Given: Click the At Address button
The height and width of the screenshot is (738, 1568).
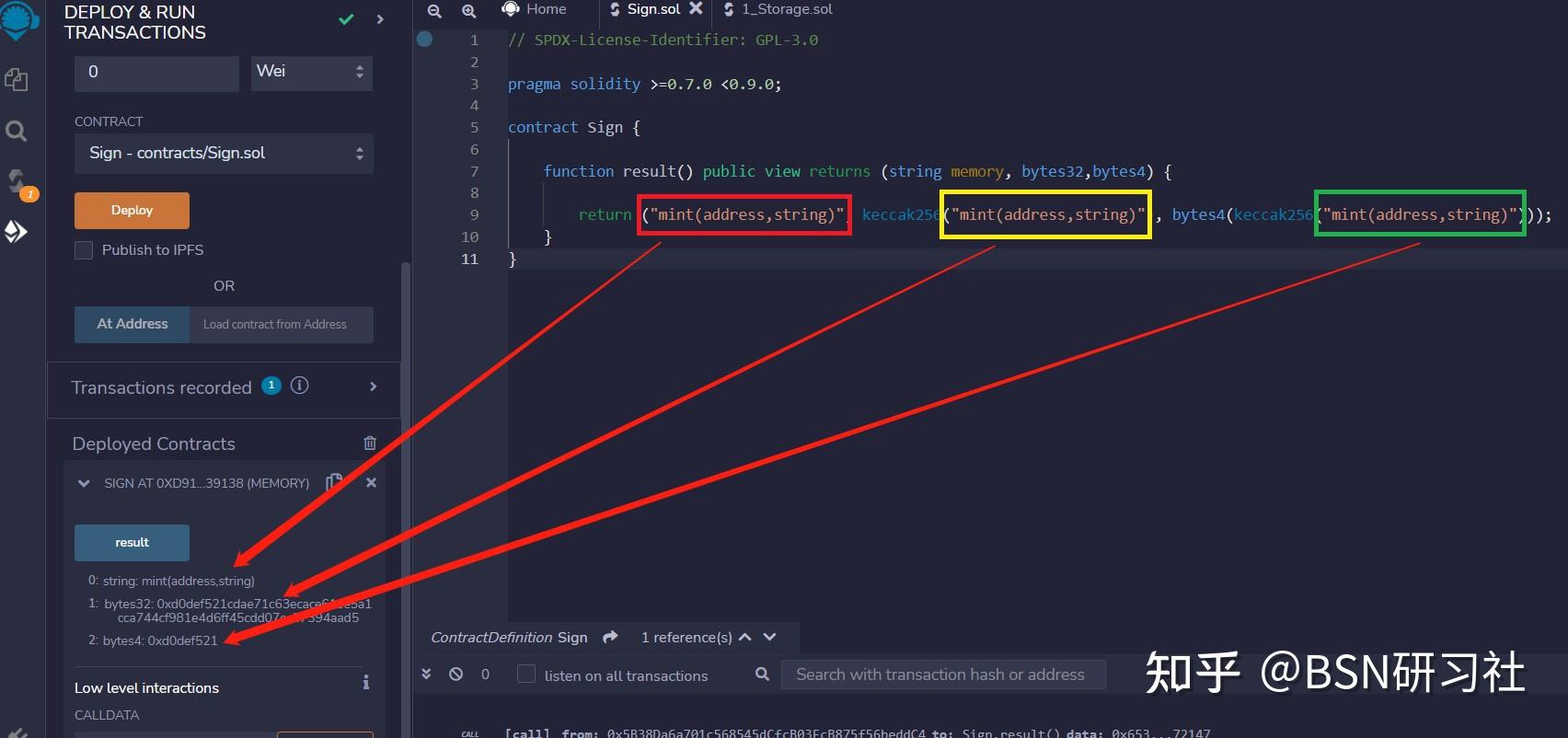Looking at the screenshot, I should click(x=132, y=325).
